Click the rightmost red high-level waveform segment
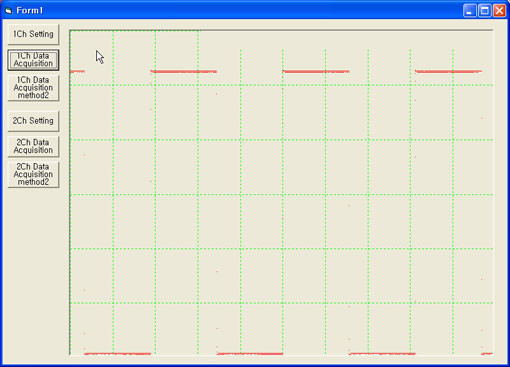This screenshot has height=367, width=510. click(448, 71)
